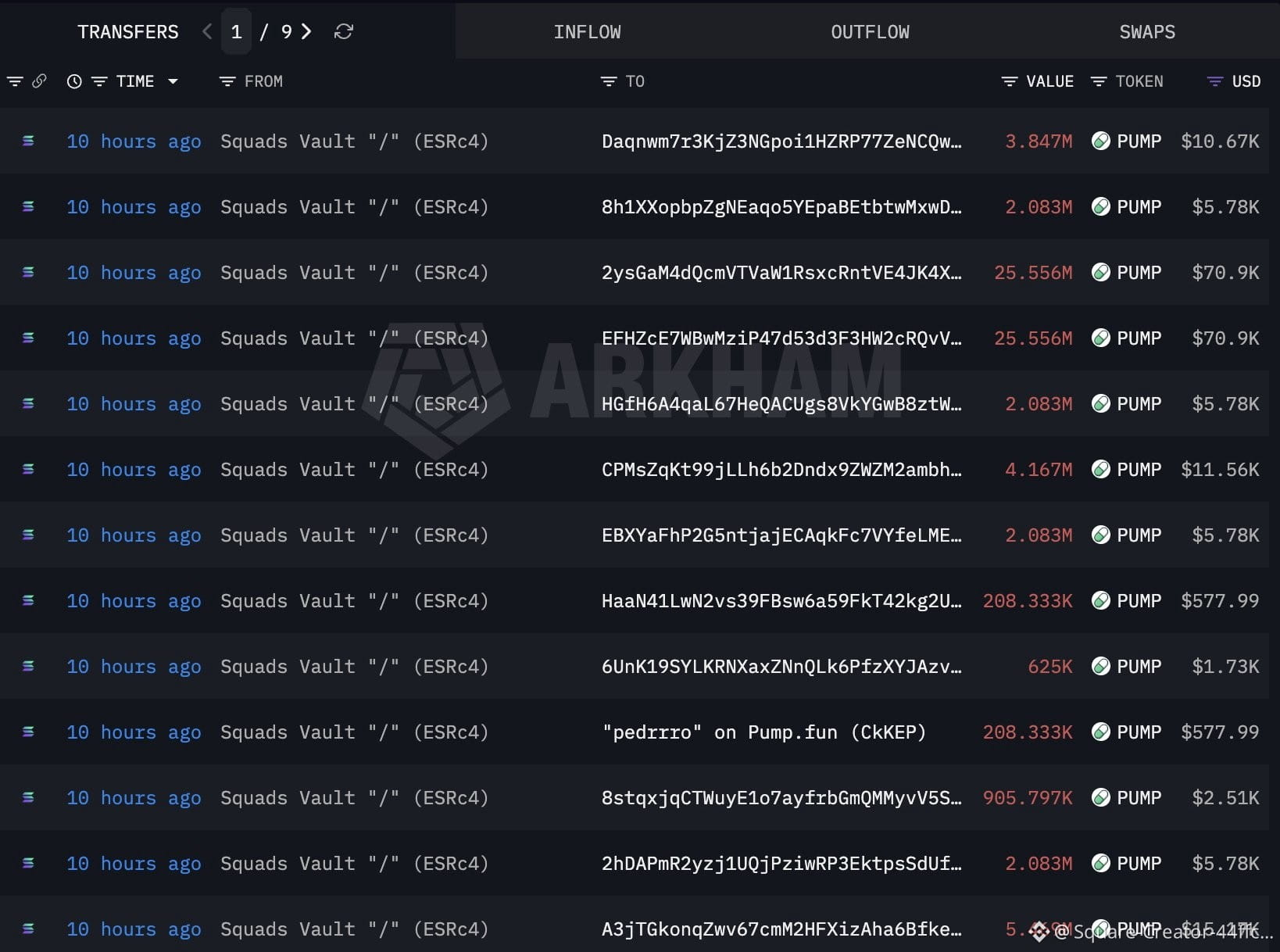1280x952 pixels.
Task: Go to next transfers page
Action: point(306,31)
